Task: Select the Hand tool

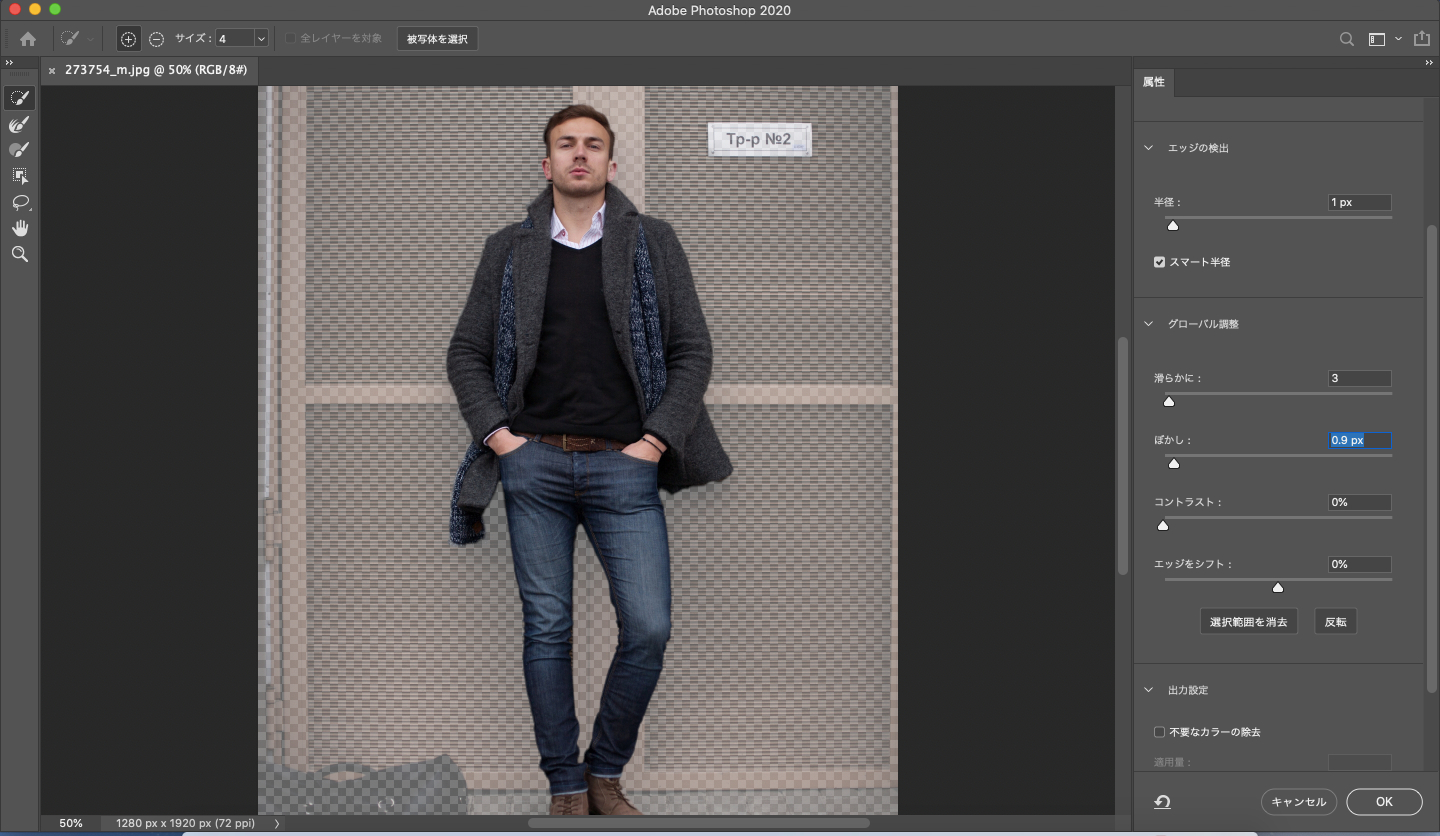Action: tap(19, 228)
